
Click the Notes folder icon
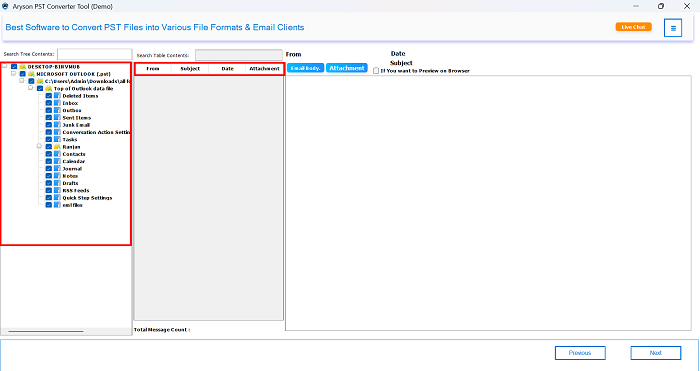[57, 176]
